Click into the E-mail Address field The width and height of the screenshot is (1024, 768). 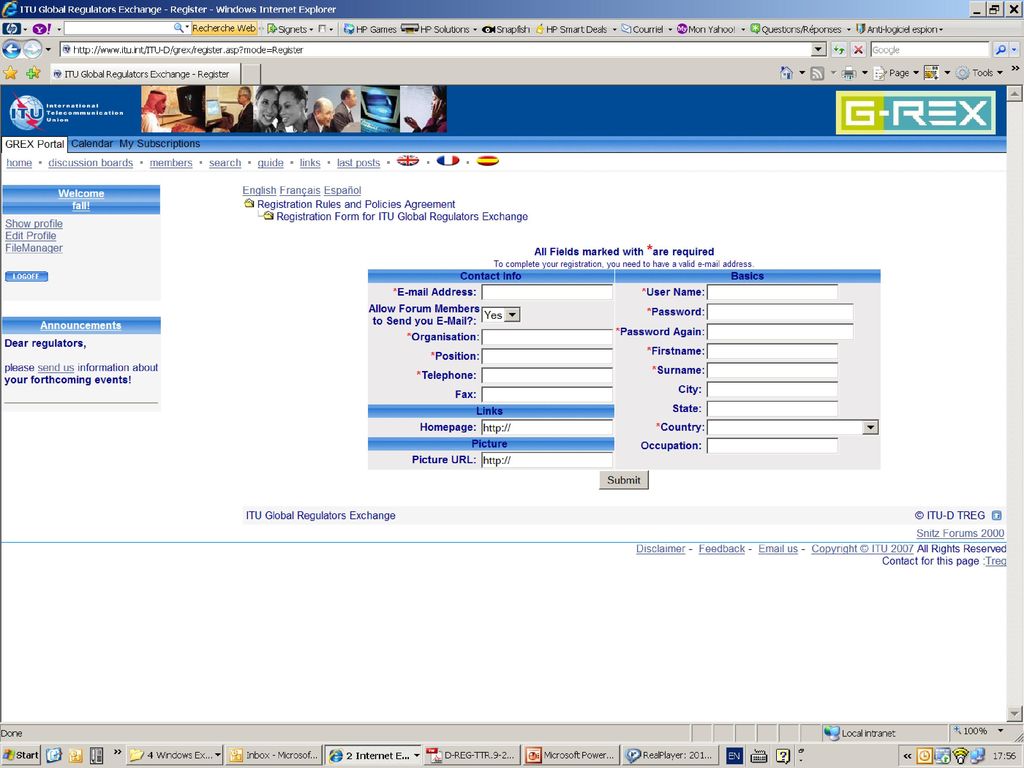[x=546, y=292]
